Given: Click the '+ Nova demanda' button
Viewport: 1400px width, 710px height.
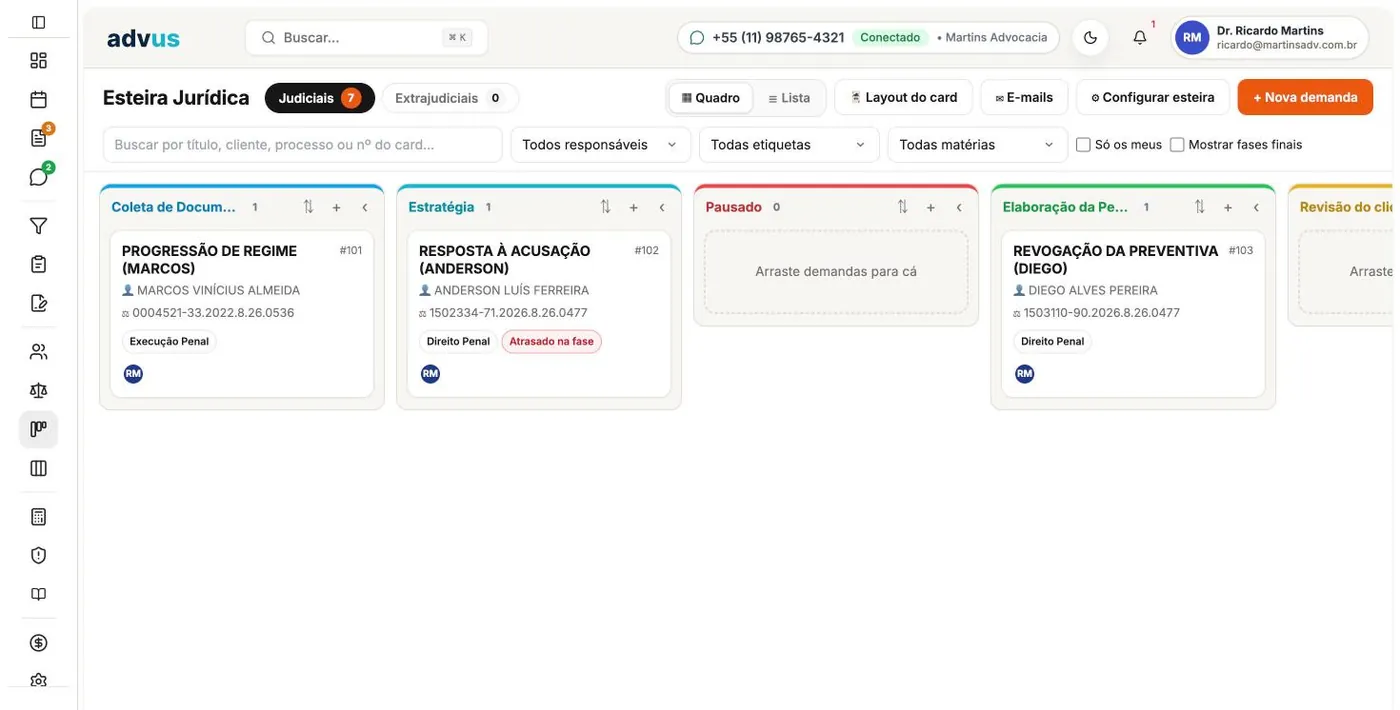Looking at the screenshot, I should [1305, 97].
